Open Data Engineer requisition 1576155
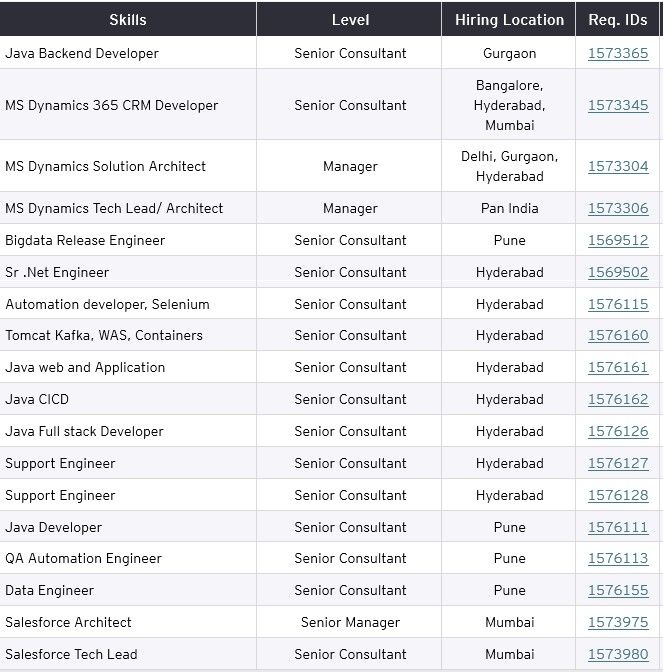663x672 pixels. [x=618, y=591]
